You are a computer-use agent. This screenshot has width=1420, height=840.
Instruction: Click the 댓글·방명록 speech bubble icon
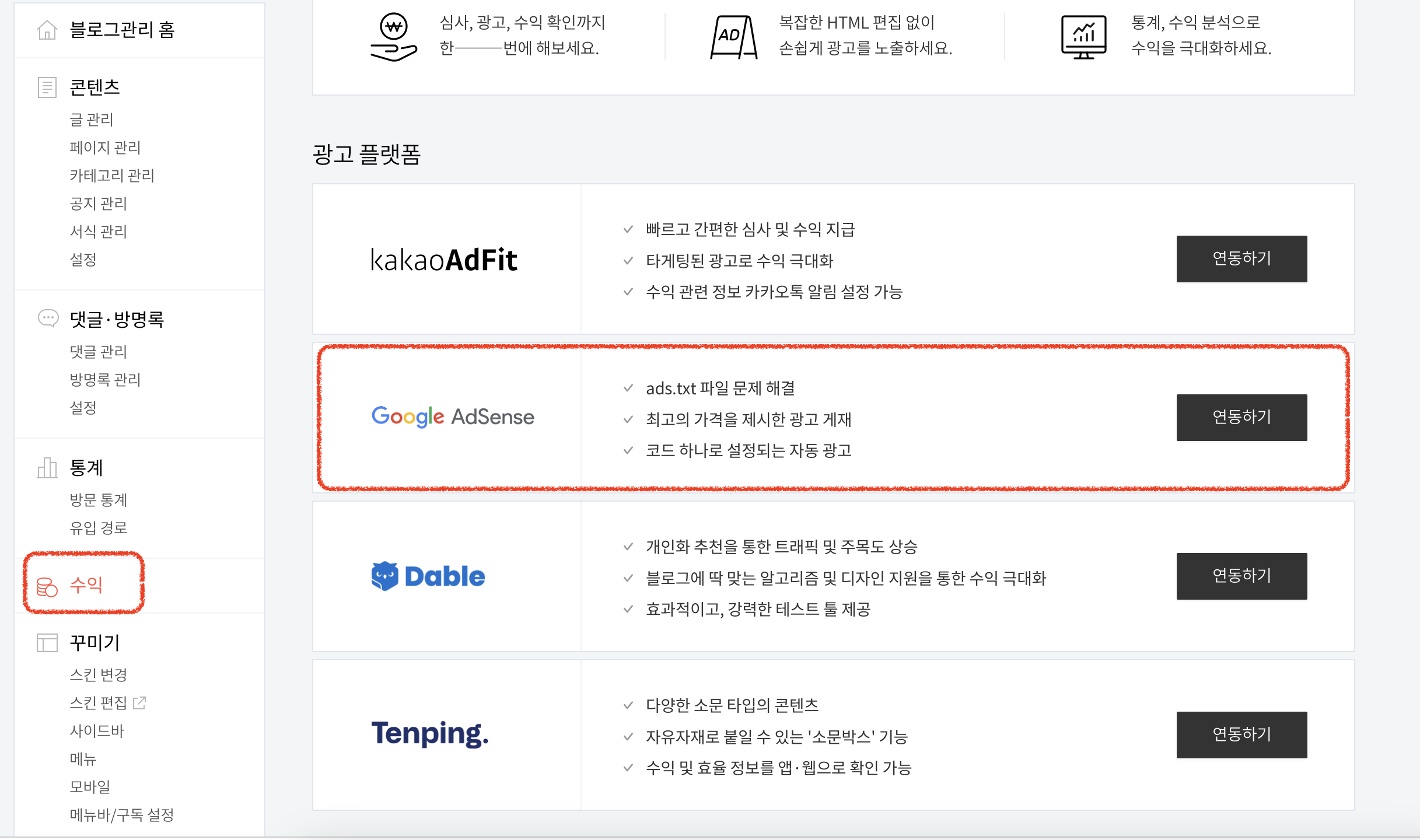pyautogui.click(x=48, y=318)
